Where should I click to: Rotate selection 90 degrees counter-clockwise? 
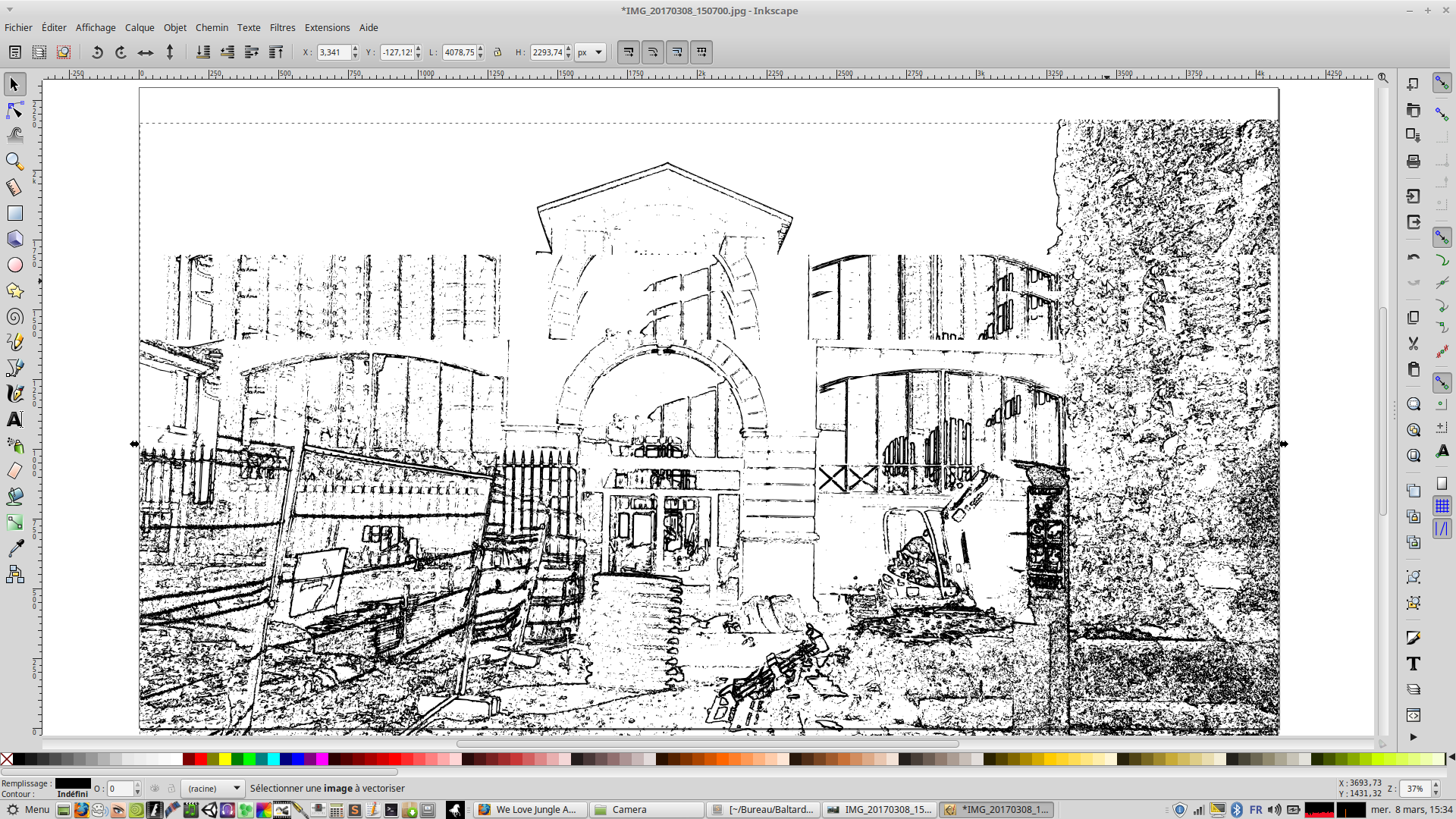[96, 52]
